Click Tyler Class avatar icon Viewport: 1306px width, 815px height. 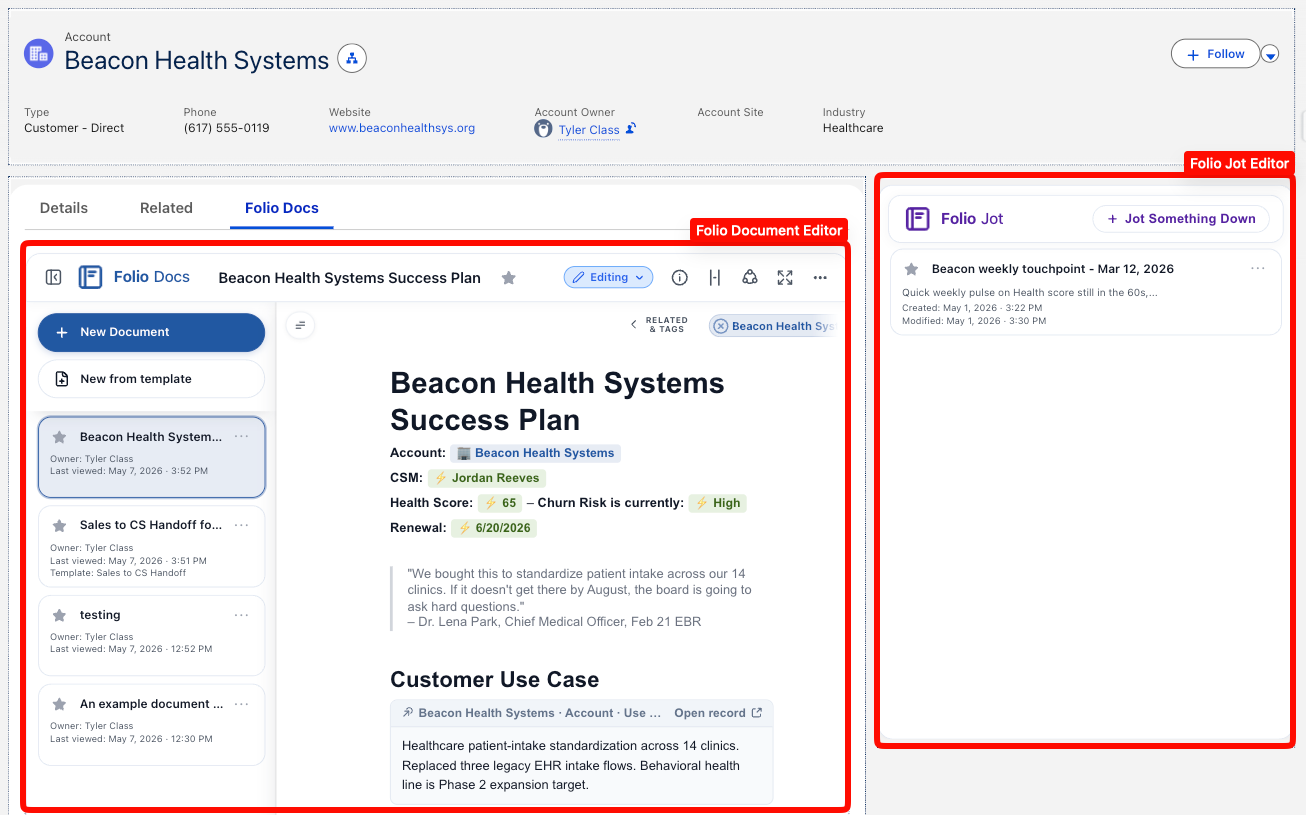pyautogui.click(x=543, y=128)
